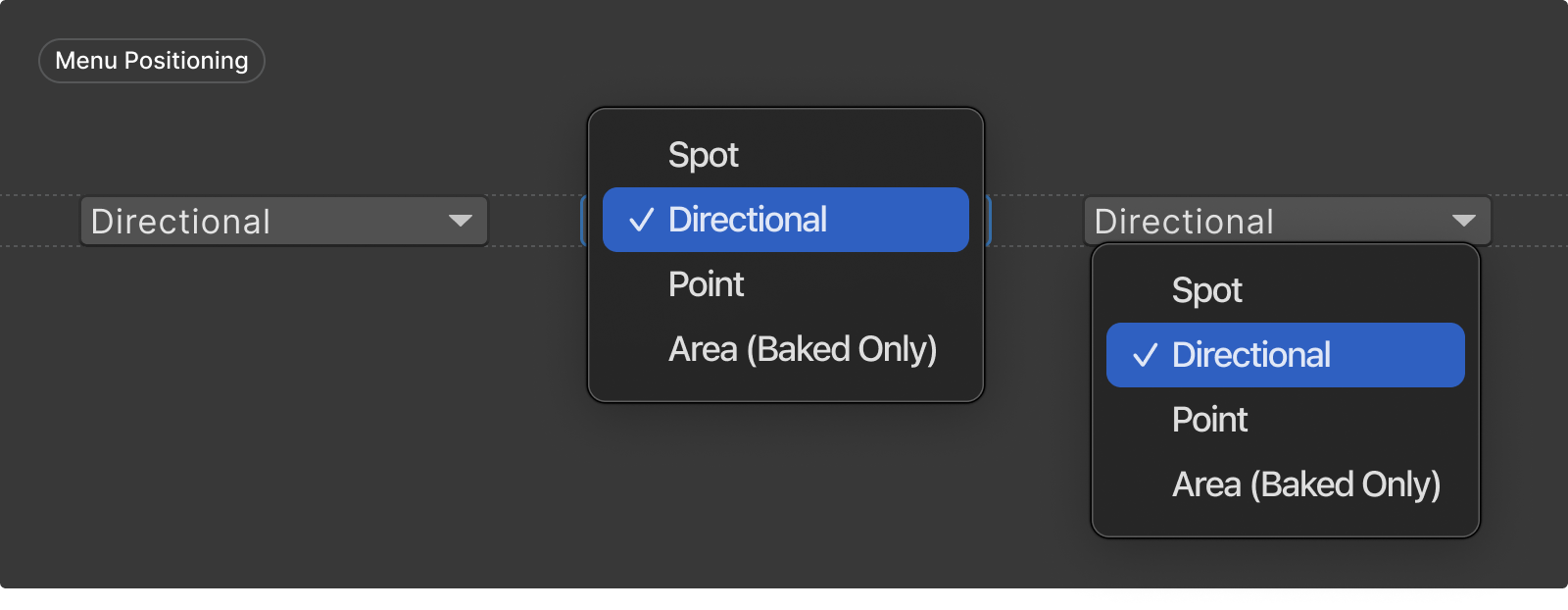
Task: Click the checkmark beside Directional in center menu
Action: [x=640, y=220]
